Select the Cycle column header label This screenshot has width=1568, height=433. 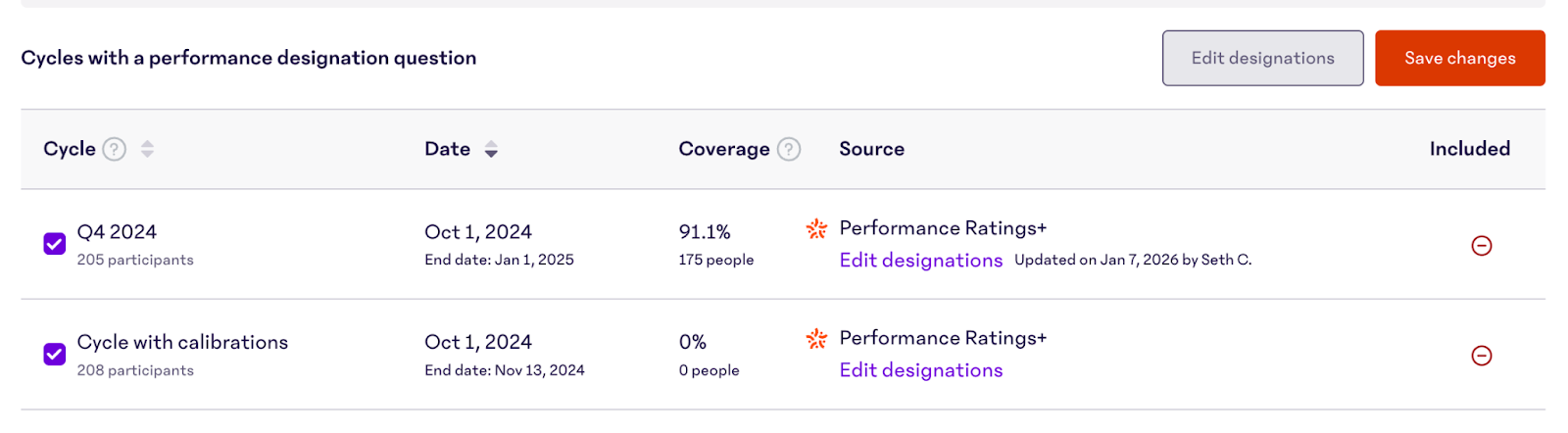(x=70, y=149)
